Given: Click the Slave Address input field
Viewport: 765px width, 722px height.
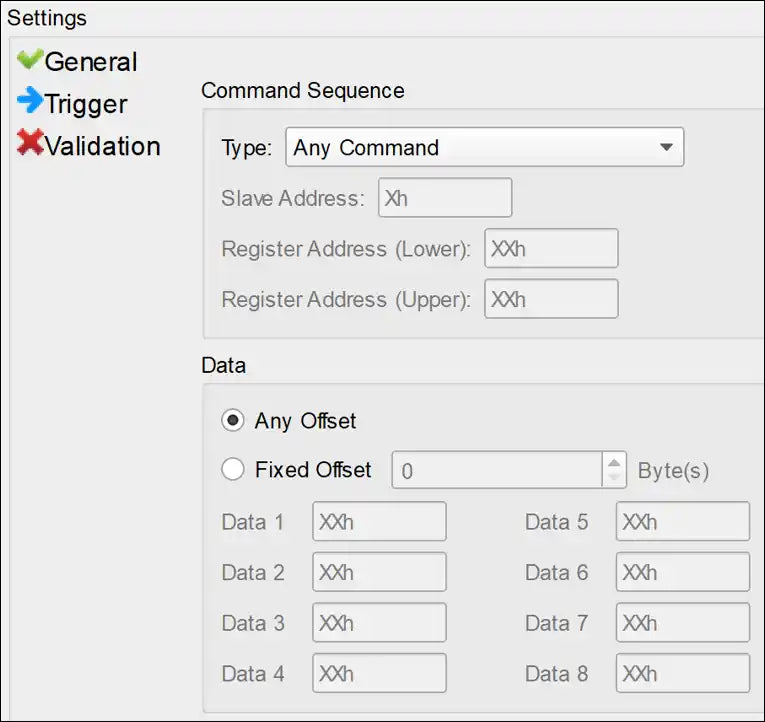Looking at the screenshot, I should coord(445,198).
